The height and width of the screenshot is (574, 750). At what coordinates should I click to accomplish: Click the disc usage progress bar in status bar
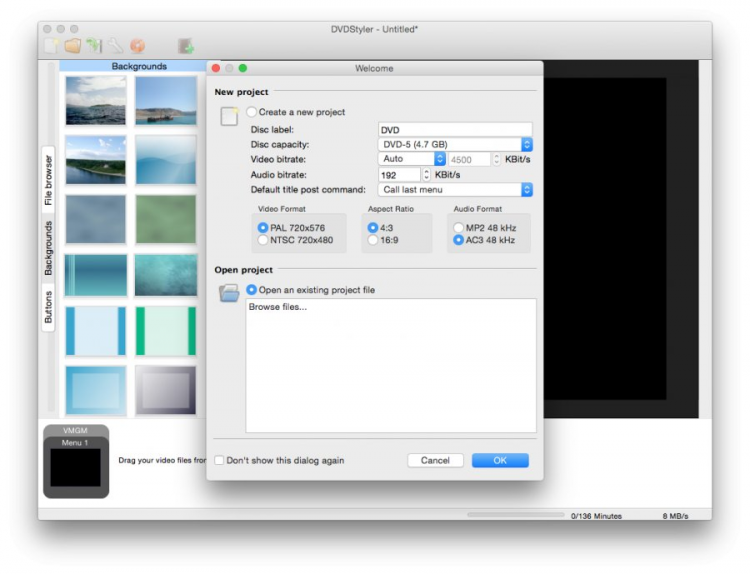[516, 515]
